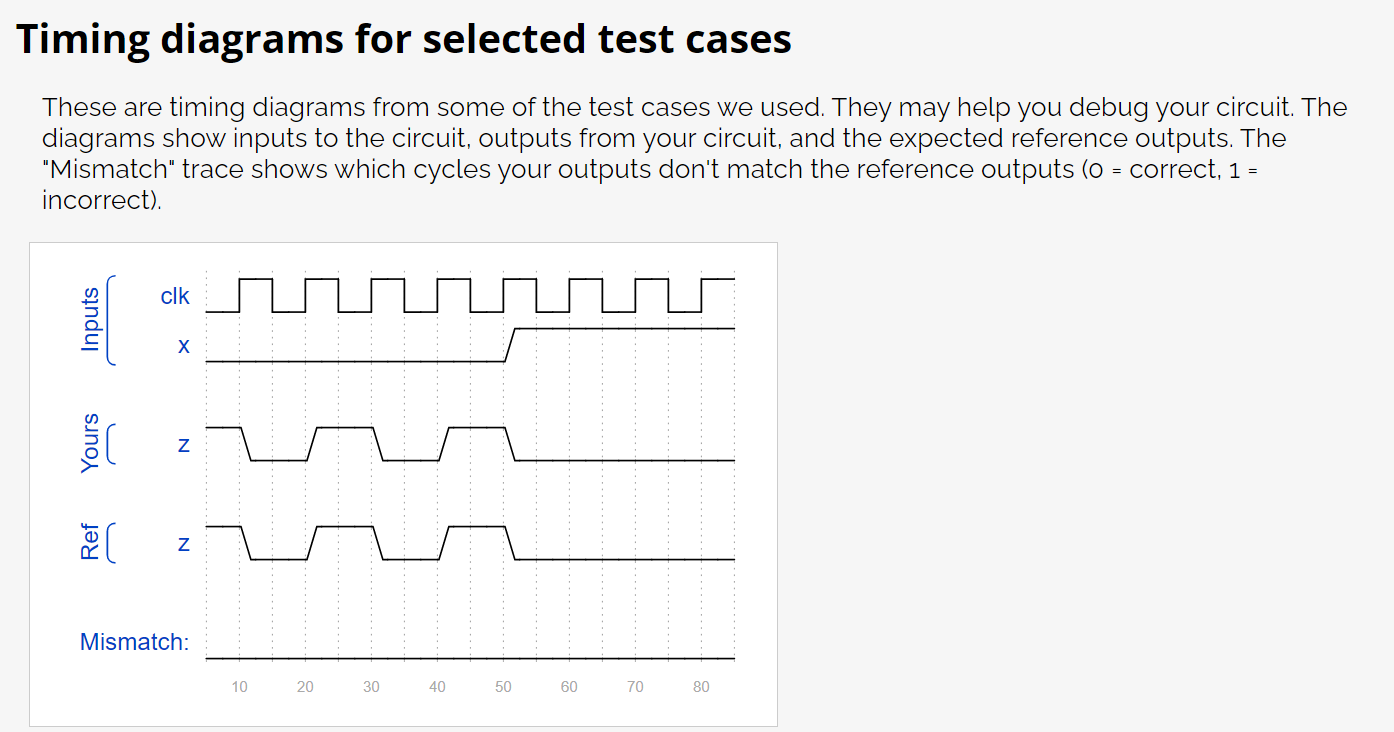Click the 'Yours' group label

click(91, 443)
